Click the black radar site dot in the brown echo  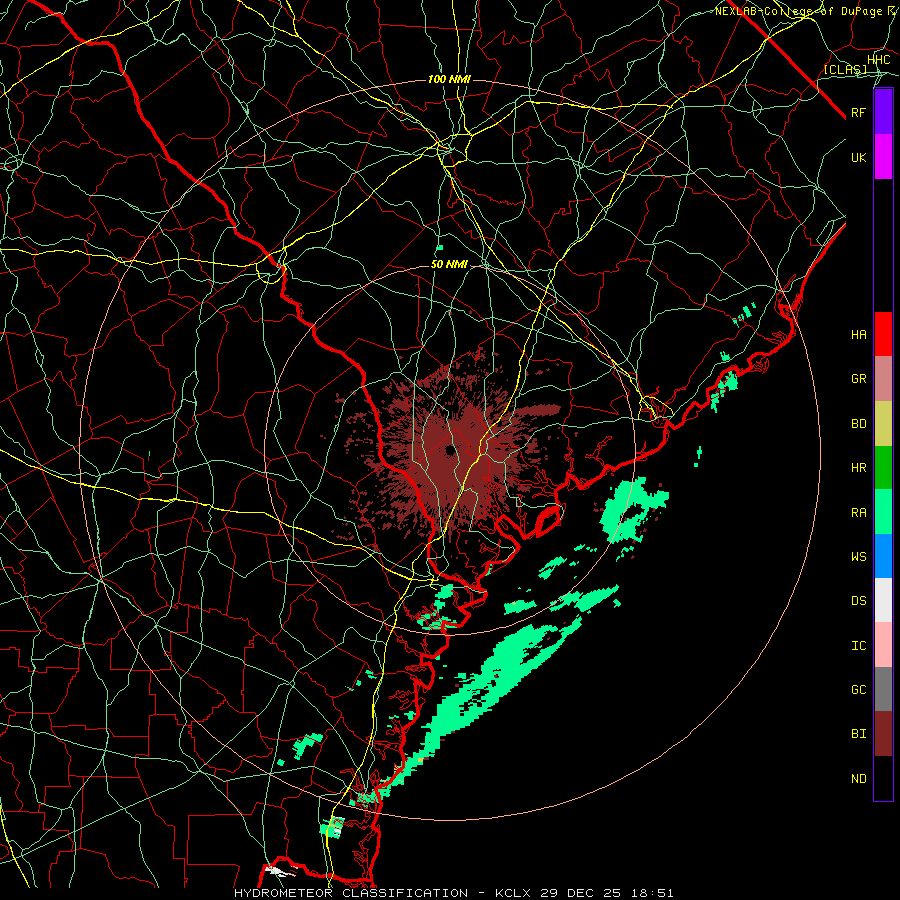[448, 450]
